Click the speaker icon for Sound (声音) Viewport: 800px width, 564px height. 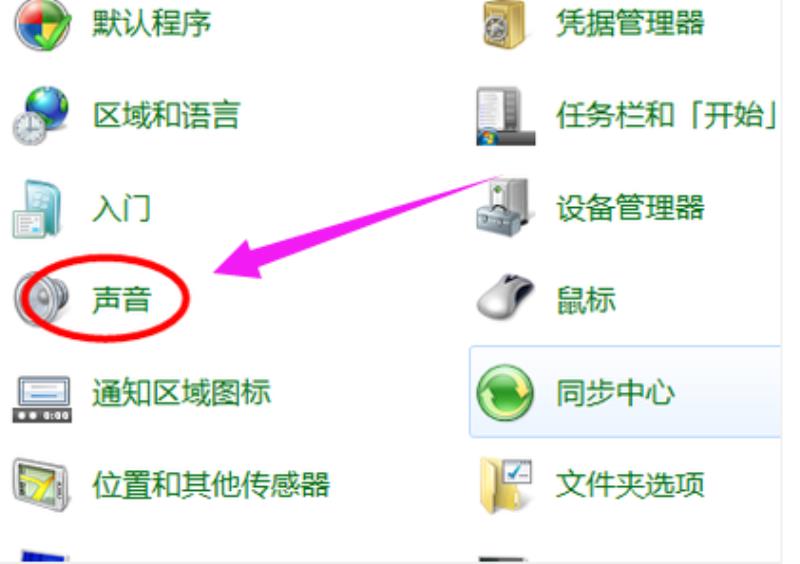click(x=42, y=299)
